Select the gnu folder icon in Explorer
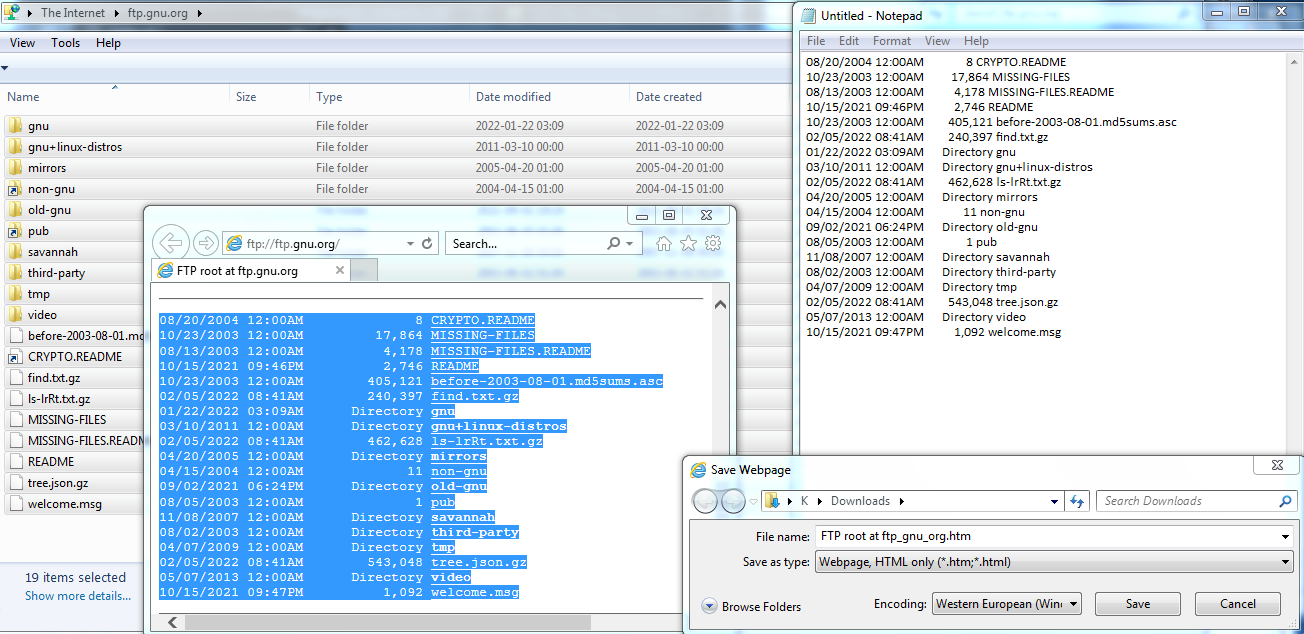Viewport: 1304px width, 634px height. (14, 126)
